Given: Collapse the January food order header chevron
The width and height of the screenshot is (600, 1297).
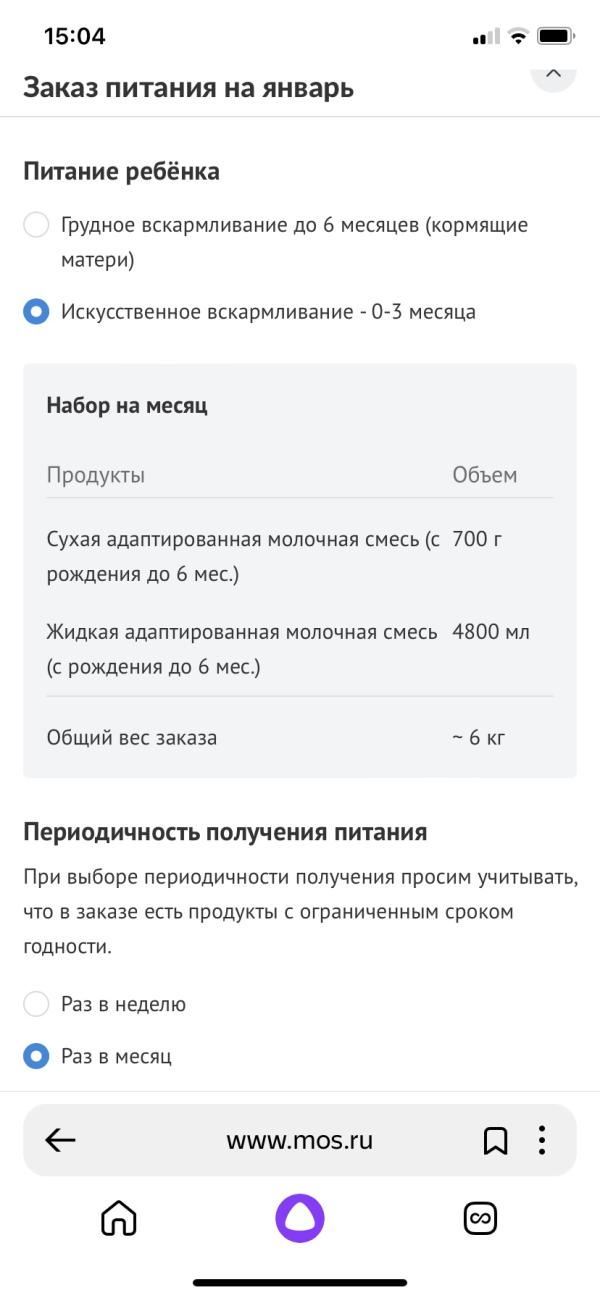Looking at the screenshot, I should coord(554,75).
